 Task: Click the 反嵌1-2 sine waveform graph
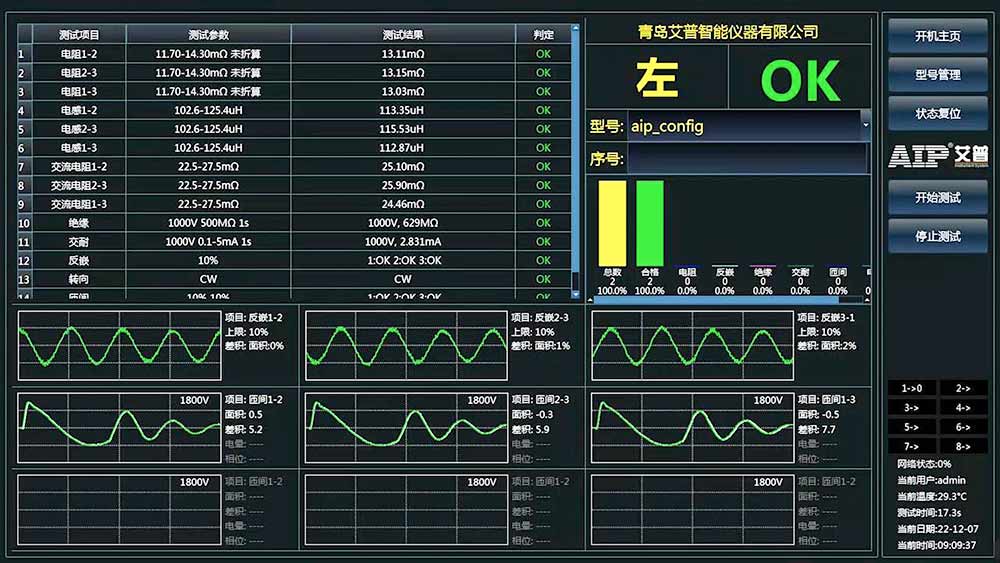[119, 345]
